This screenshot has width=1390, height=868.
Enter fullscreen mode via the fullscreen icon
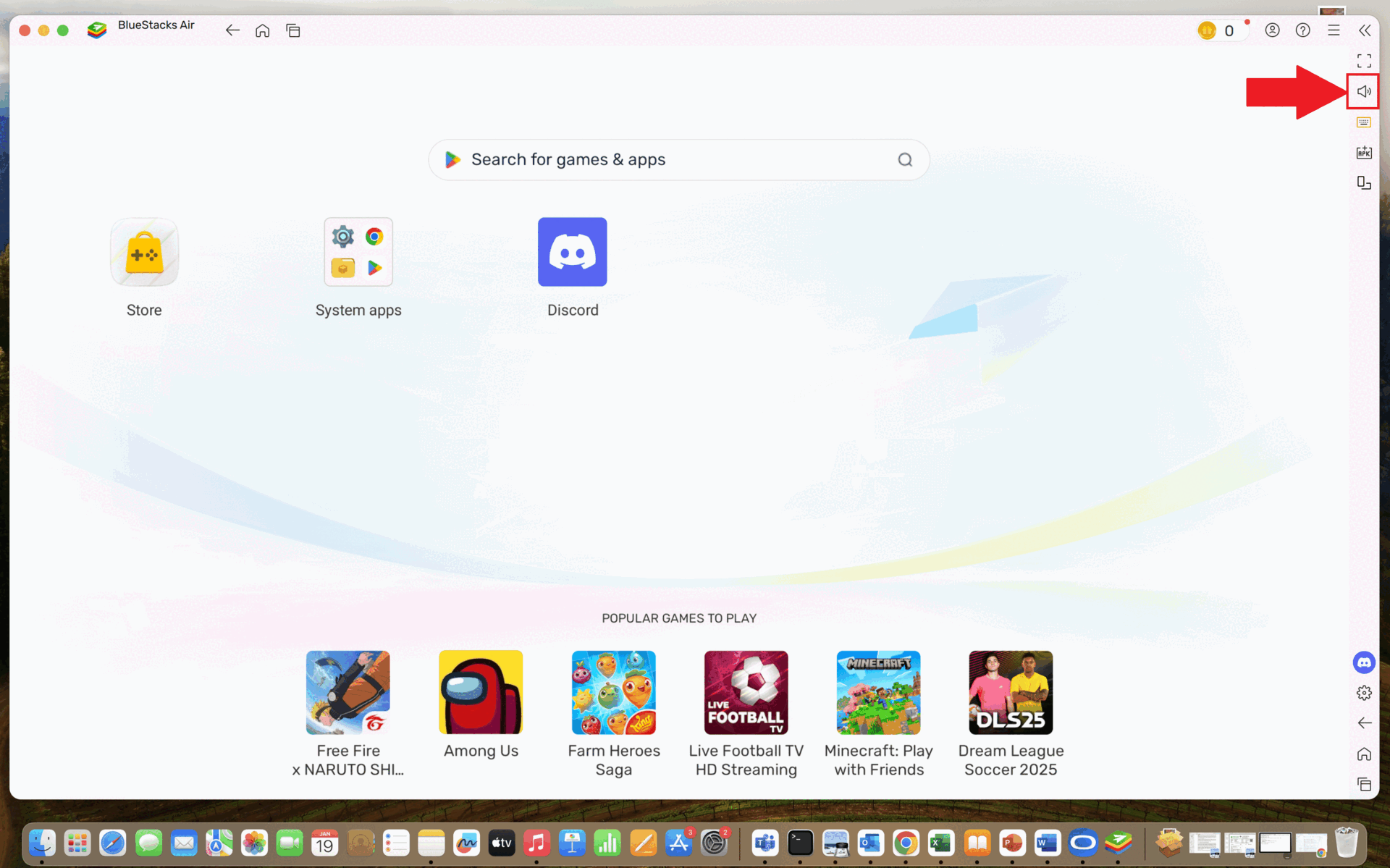coord(1364,61)
